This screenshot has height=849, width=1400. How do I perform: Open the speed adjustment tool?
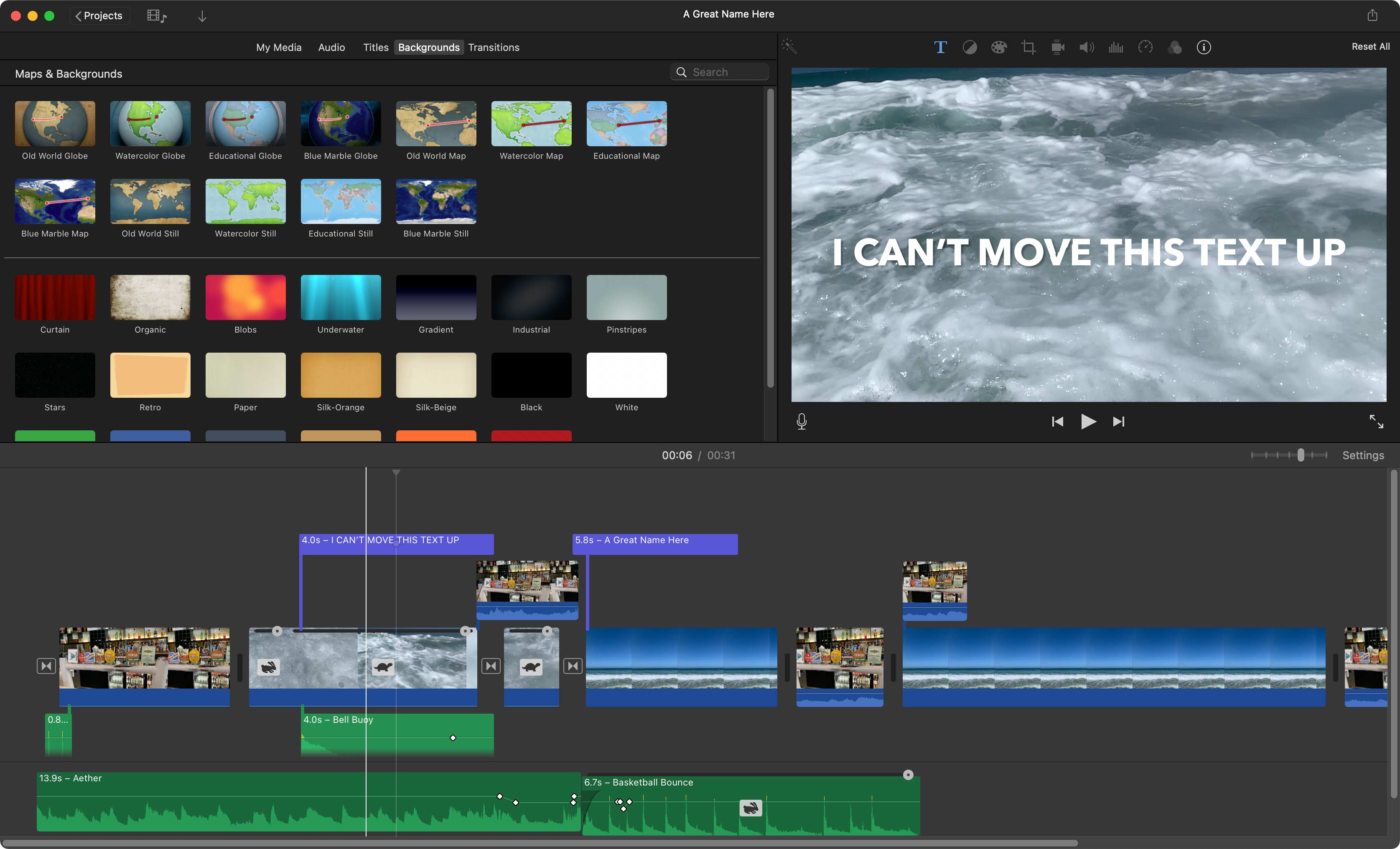[x=1145, y=47]
